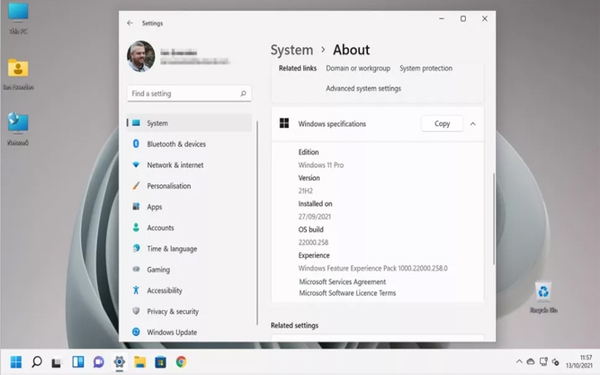The image size is (600, 375).
Task: Click the Accounts person icon
Action: 136,227
